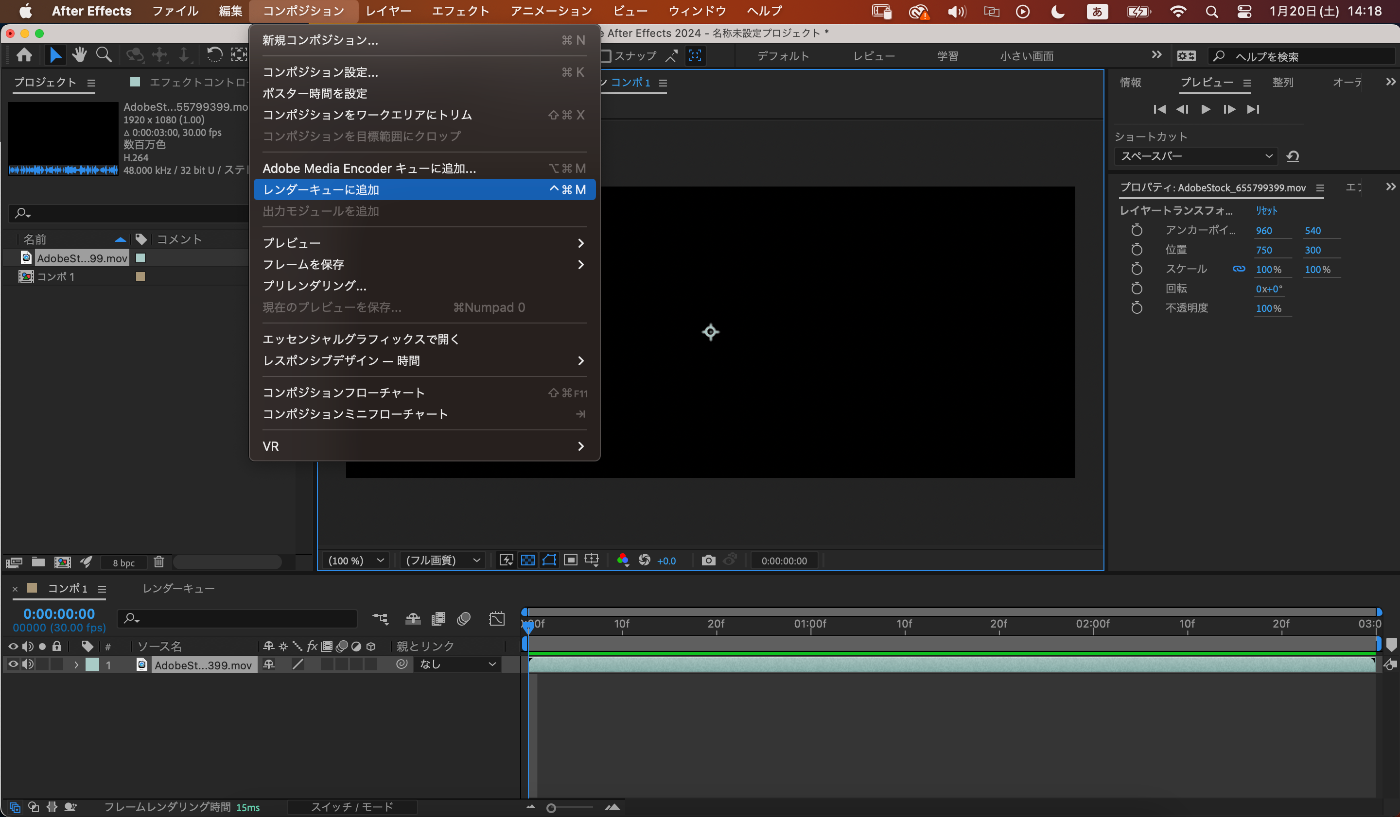Enable the Snap checkbox in the toolbar
The image size is (1400, 817).
(605, 56)
